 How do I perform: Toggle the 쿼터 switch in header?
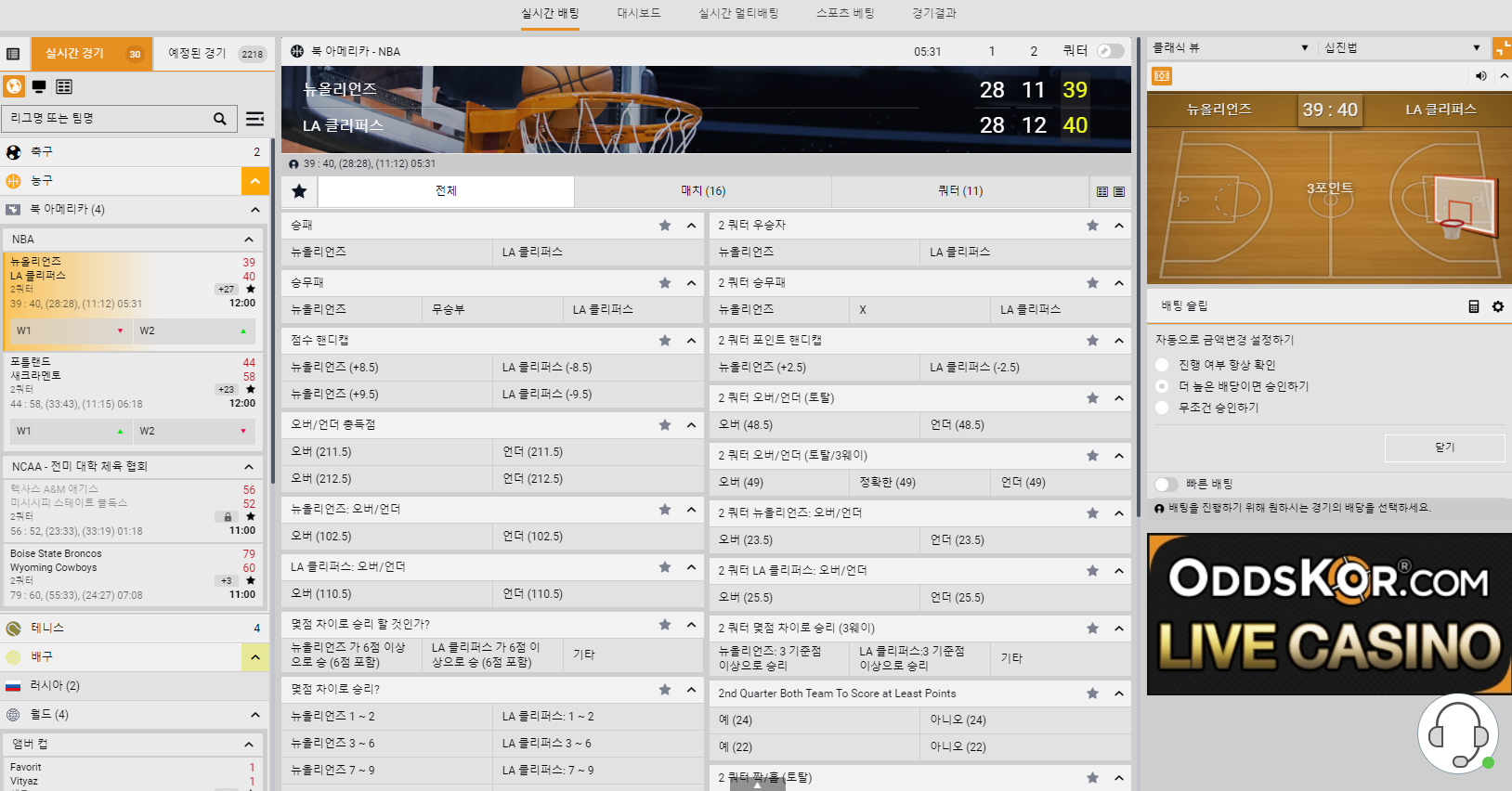(1110, 51)
